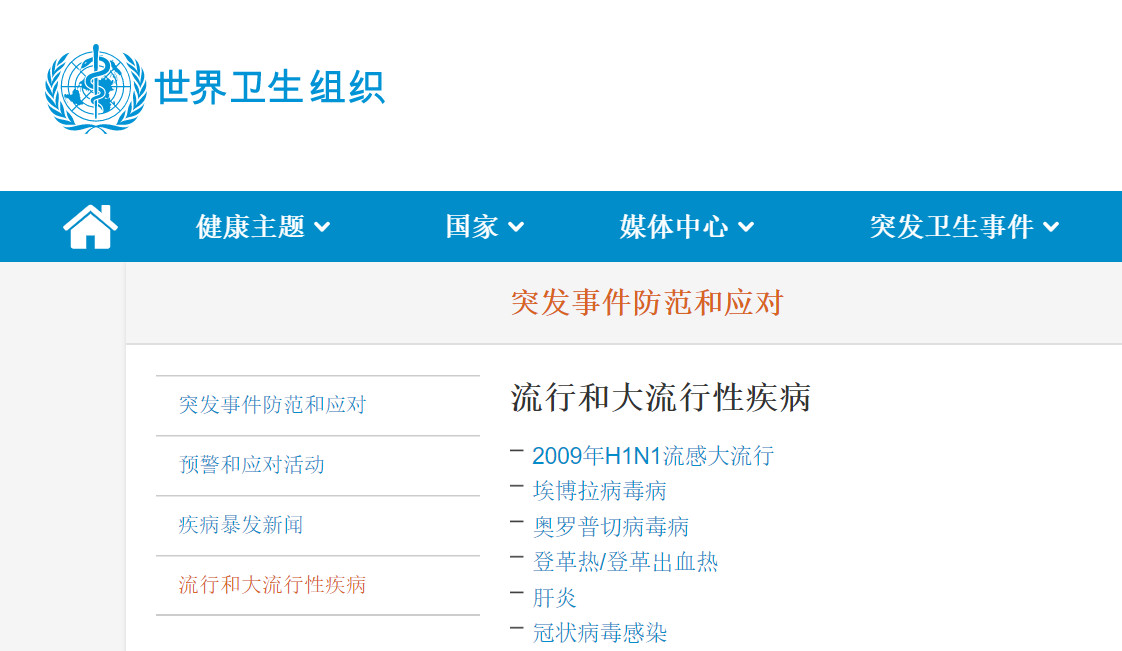Open the 登革热/登革出血热 link

click(x=625, y=562)
